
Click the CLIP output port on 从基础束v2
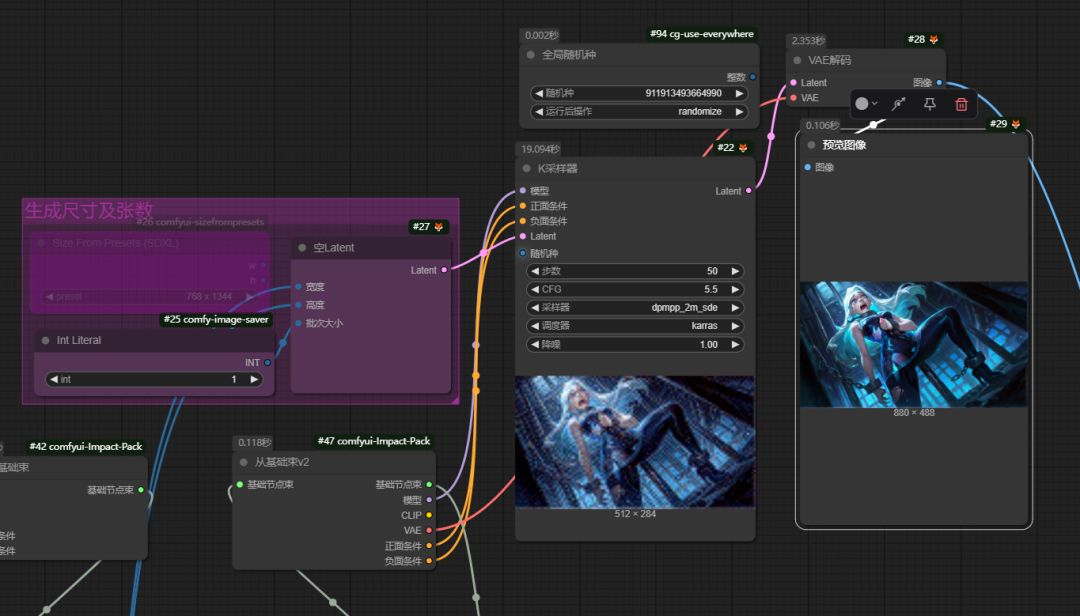click(429, 515)
